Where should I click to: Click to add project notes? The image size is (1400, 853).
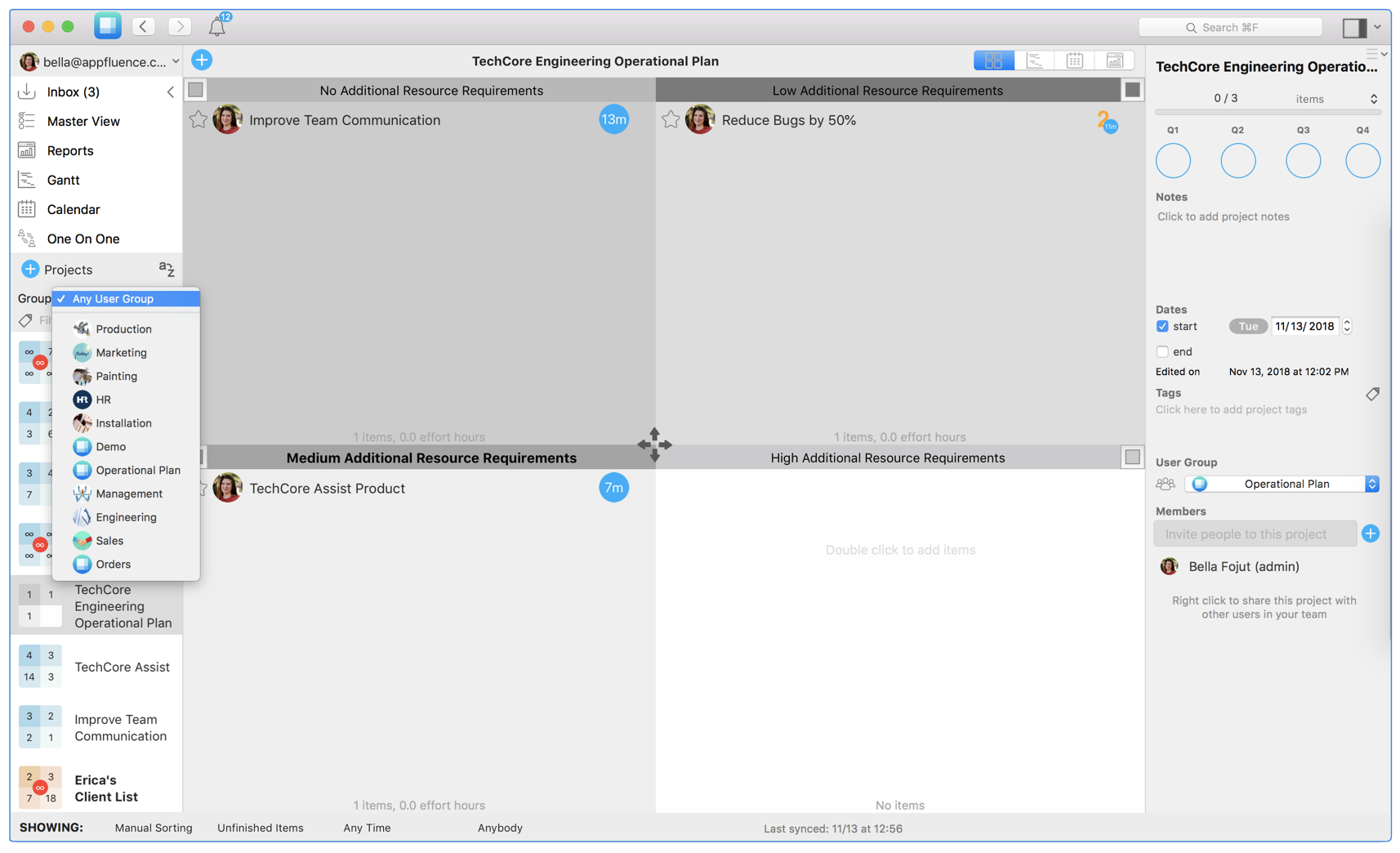[1223, 217]
